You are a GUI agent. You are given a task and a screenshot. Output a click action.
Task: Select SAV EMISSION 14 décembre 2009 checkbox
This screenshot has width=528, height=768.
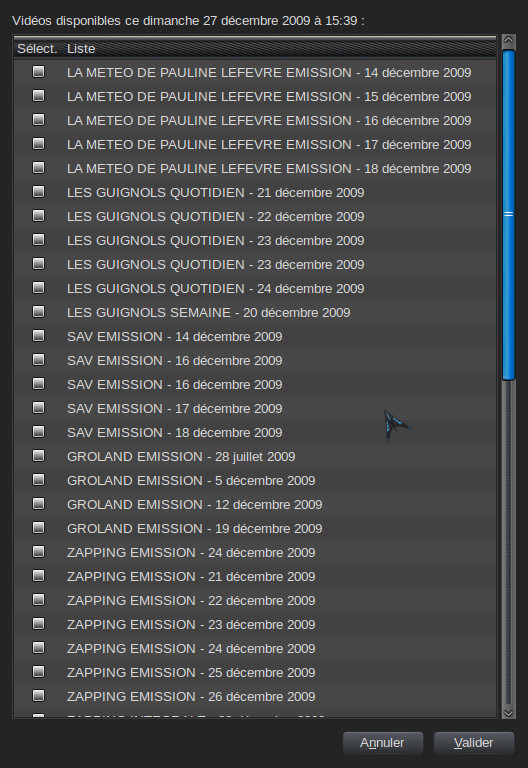point(38,336)
